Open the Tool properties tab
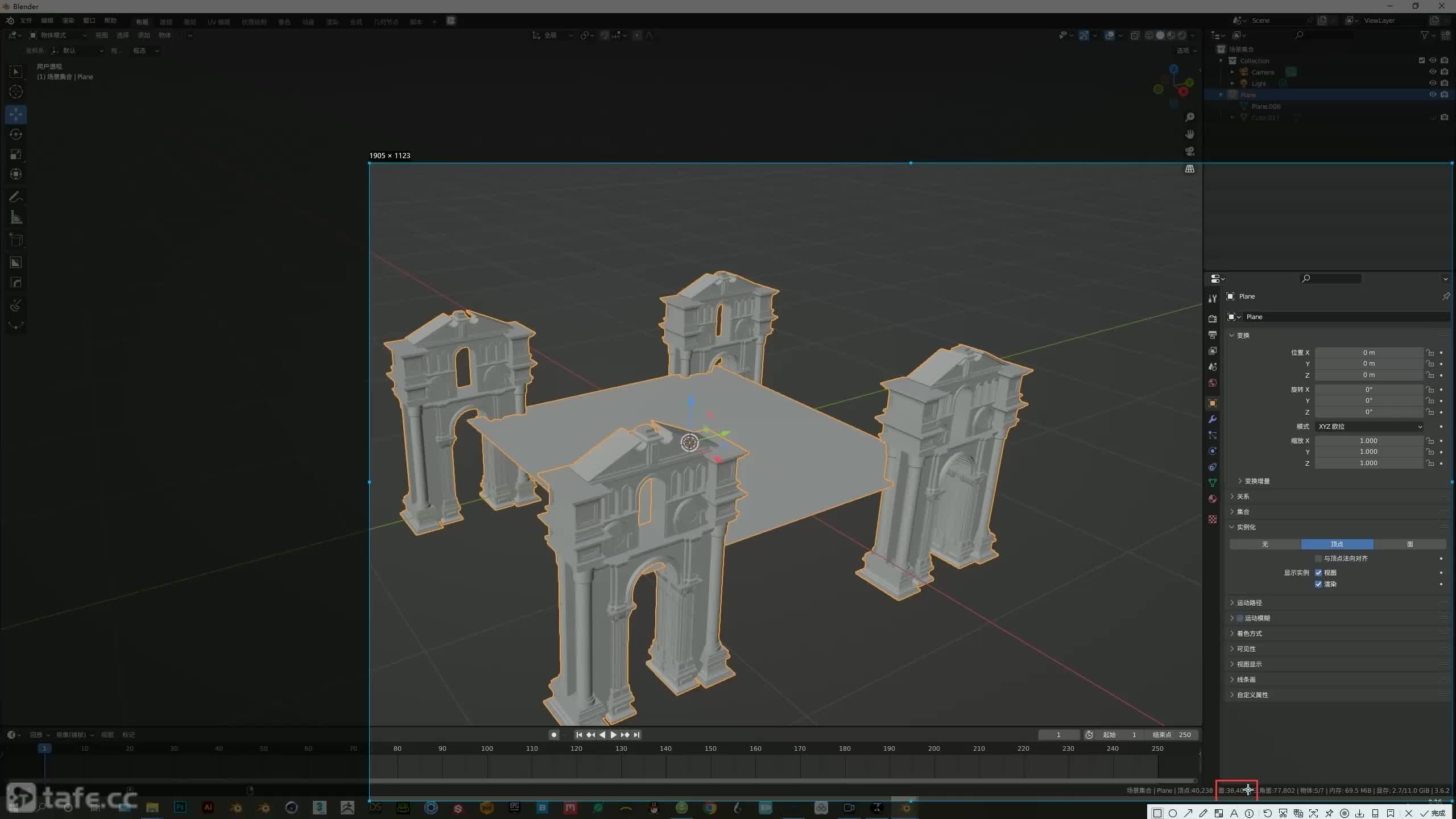This screenshot has width=1456, height=819. [1213, 299]
